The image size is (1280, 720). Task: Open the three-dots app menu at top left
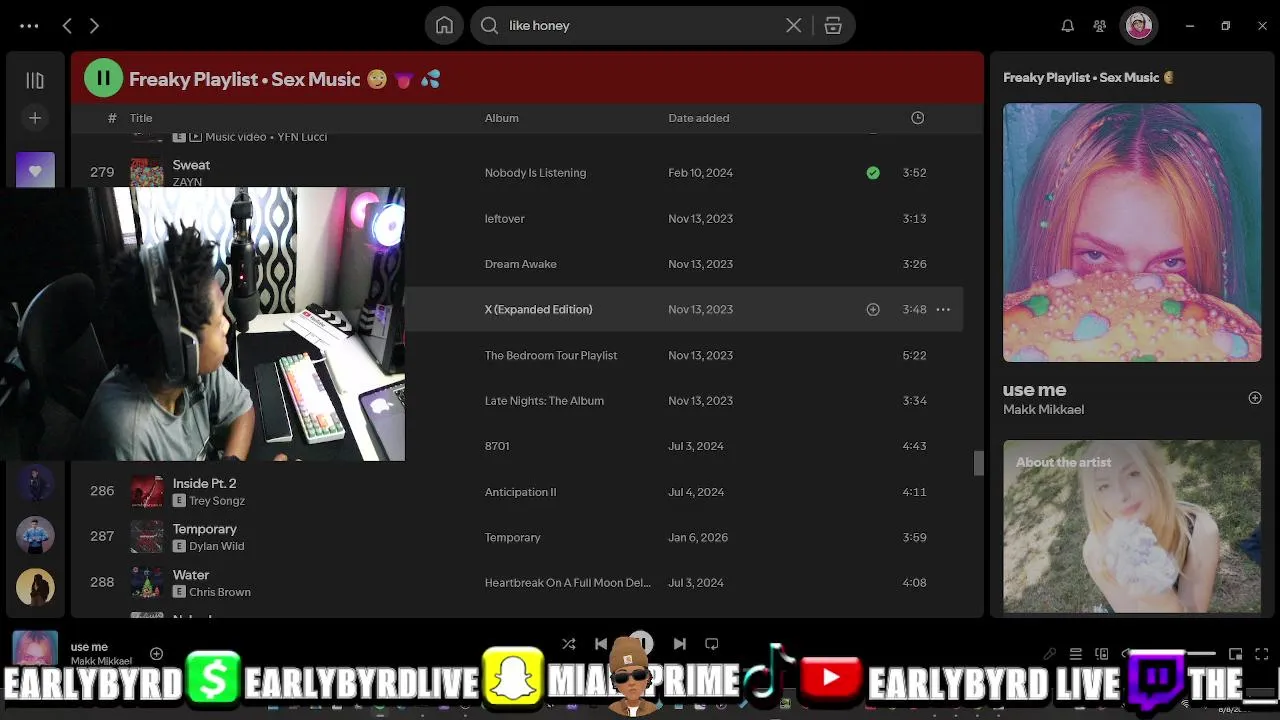point(29,26)
